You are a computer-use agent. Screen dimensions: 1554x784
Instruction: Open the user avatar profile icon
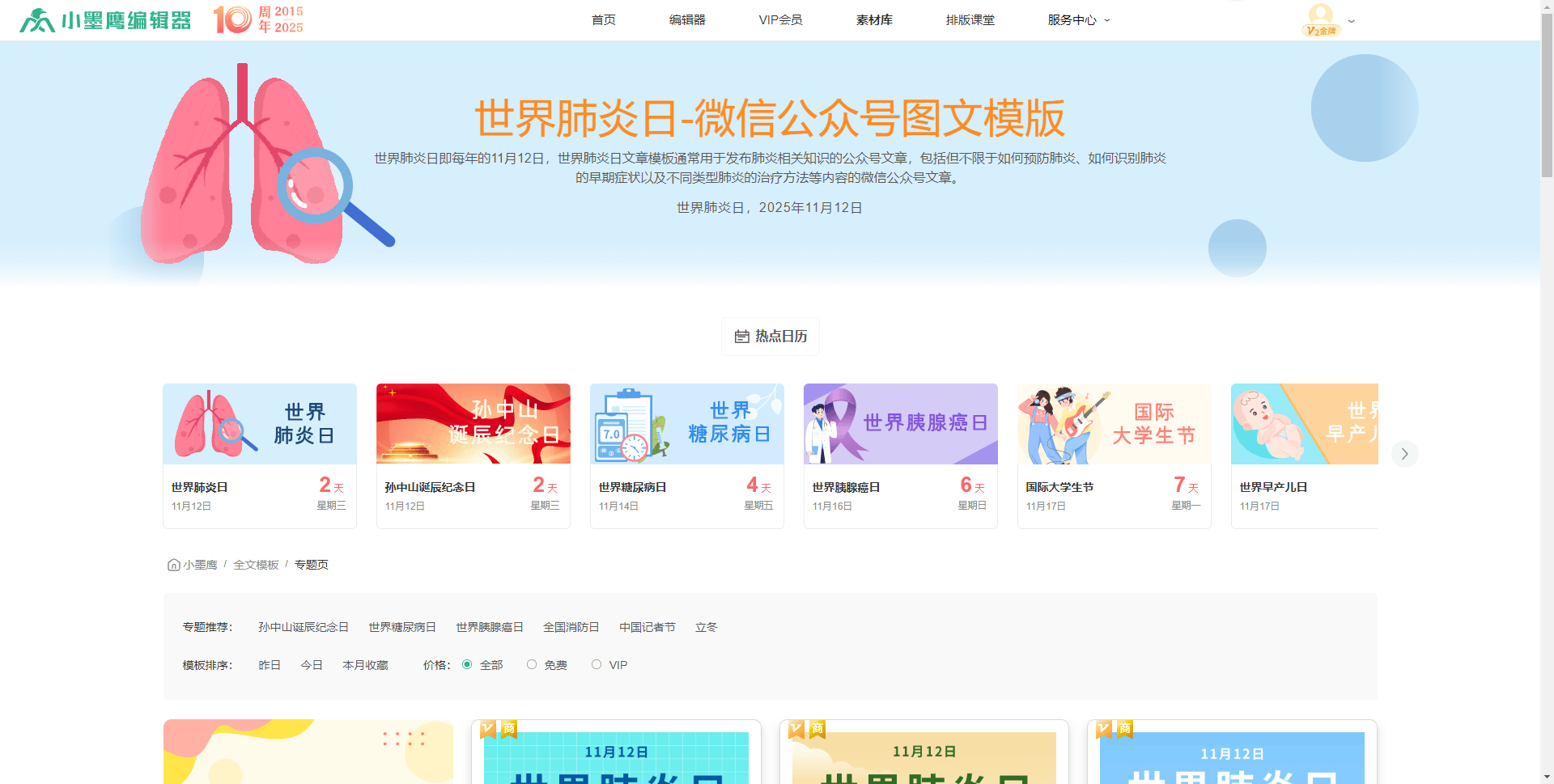click(x=1321, y=17)
